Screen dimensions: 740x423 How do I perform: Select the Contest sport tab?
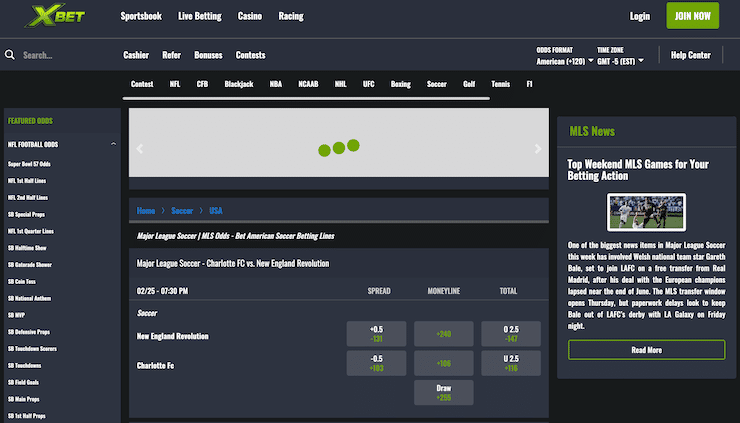tap(142, 84)
